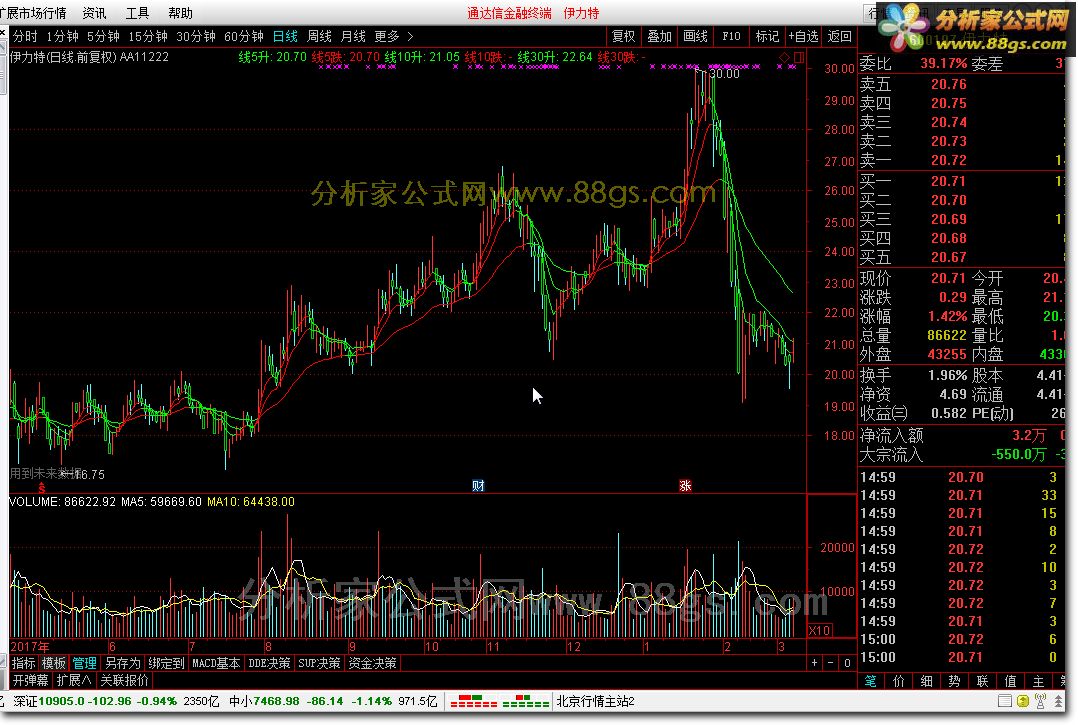Viewport: 1078px width, 725px height.
Task: Open the 帮助 menu
Action: (181, 13)
